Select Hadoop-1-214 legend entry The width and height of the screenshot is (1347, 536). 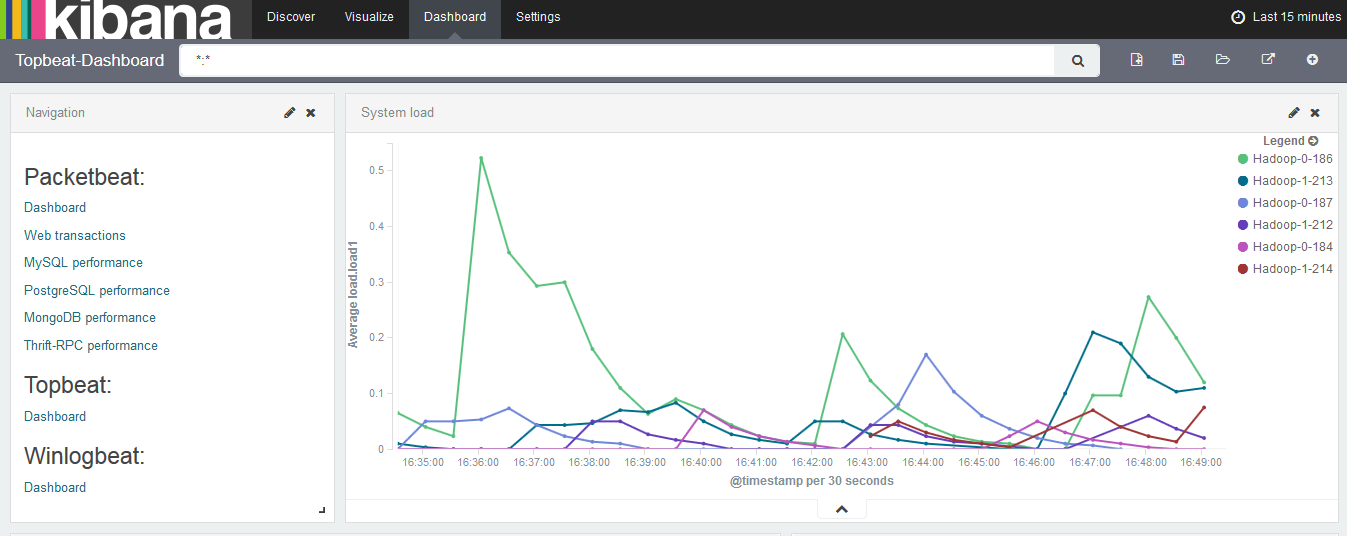[x=1285, y=269]
